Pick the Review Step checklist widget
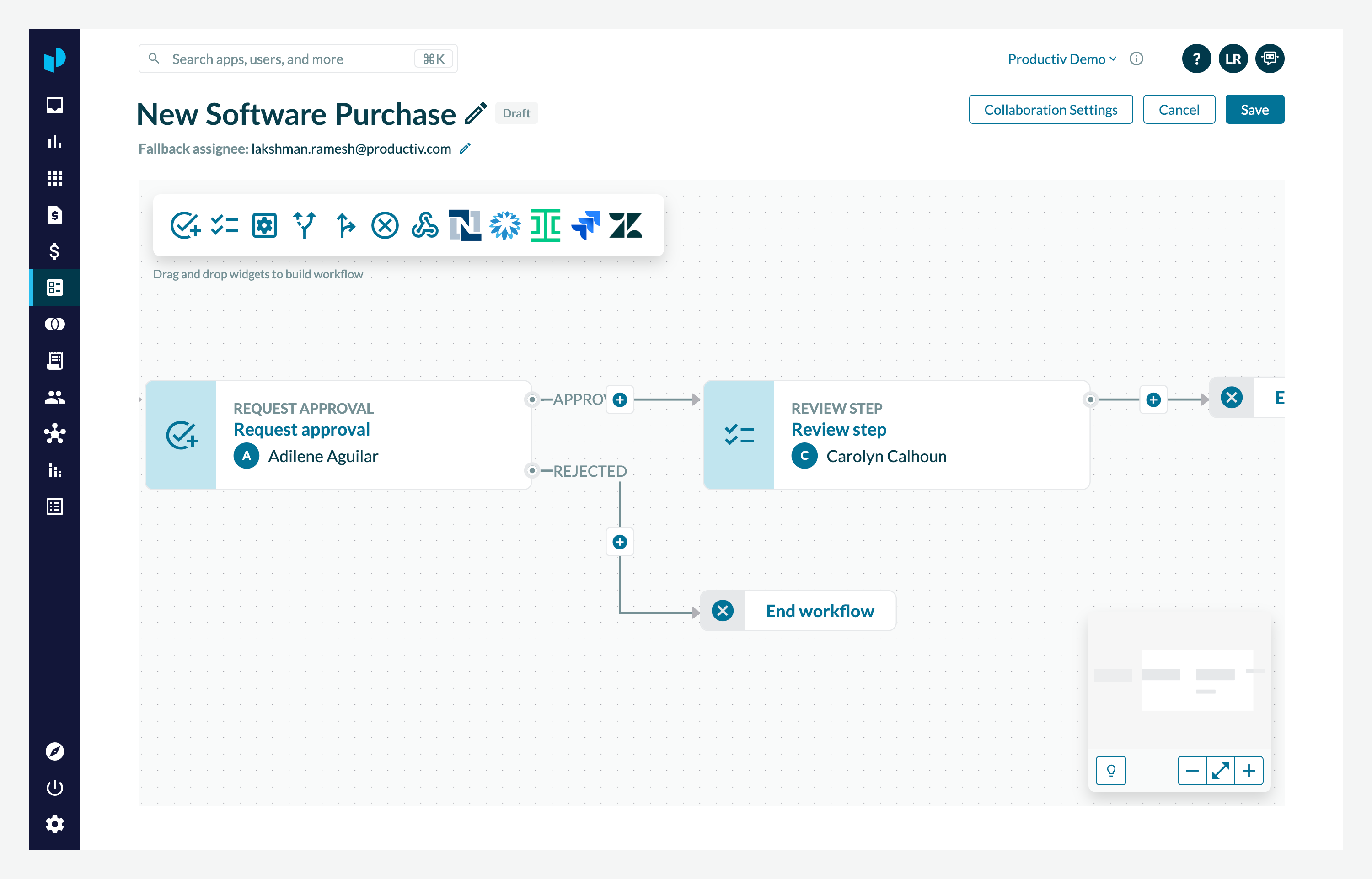1372x879 pixels. click(x=225, y=225)
